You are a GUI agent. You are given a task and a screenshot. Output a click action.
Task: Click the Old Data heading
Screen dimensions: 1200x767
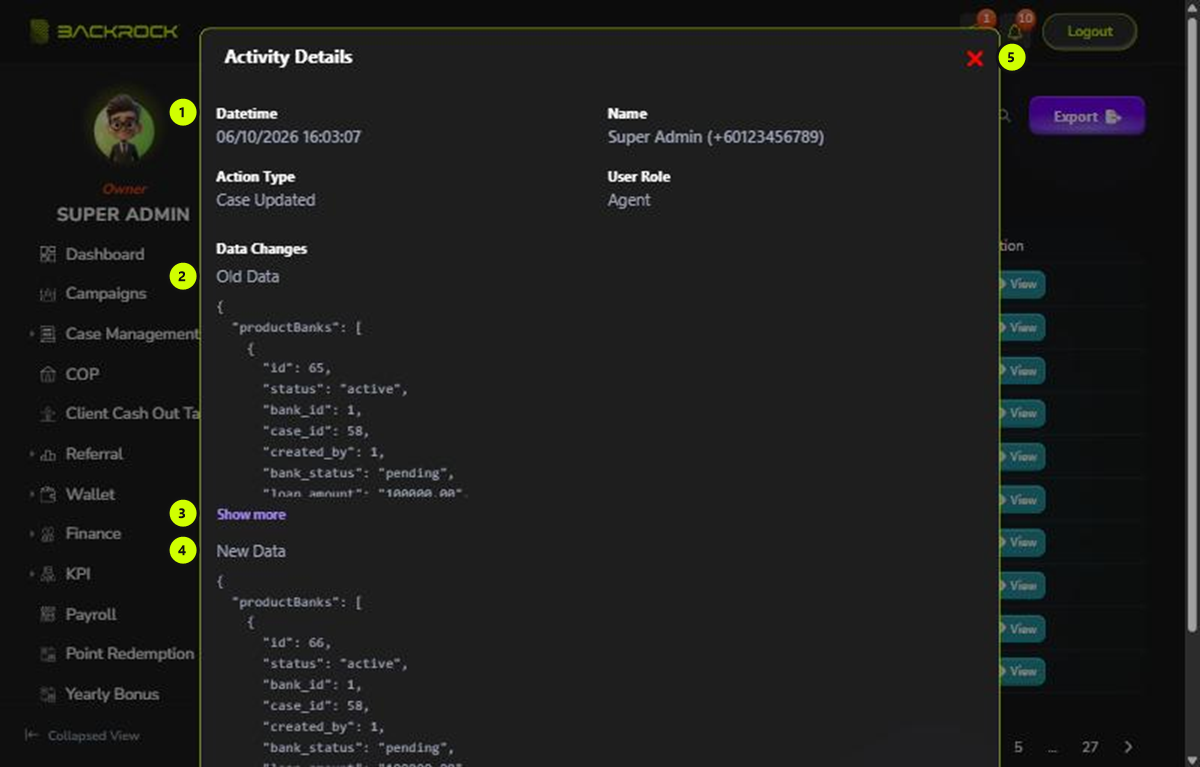pyautogui.click(x=248, y=276)
